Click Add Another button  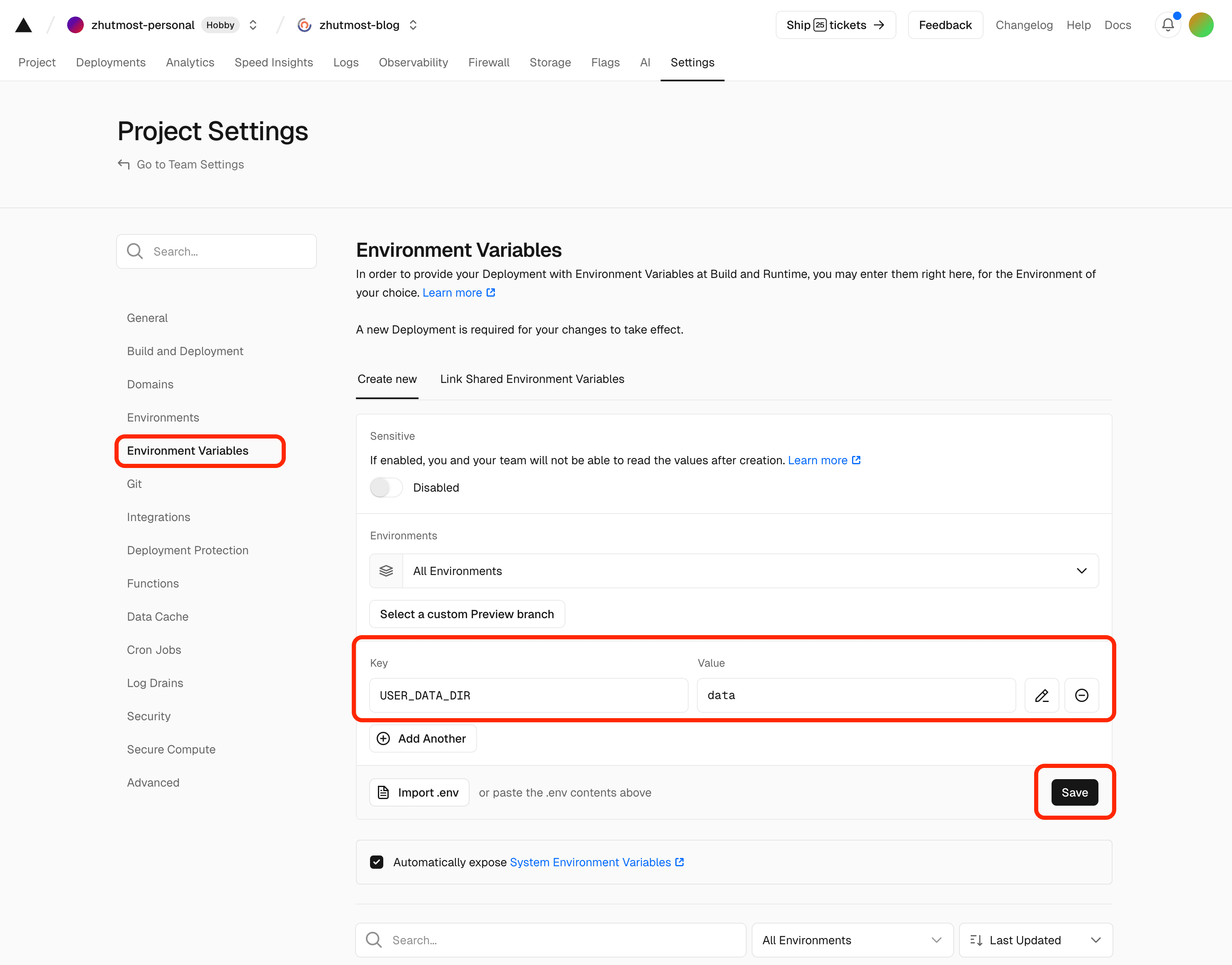coord(423,738)
